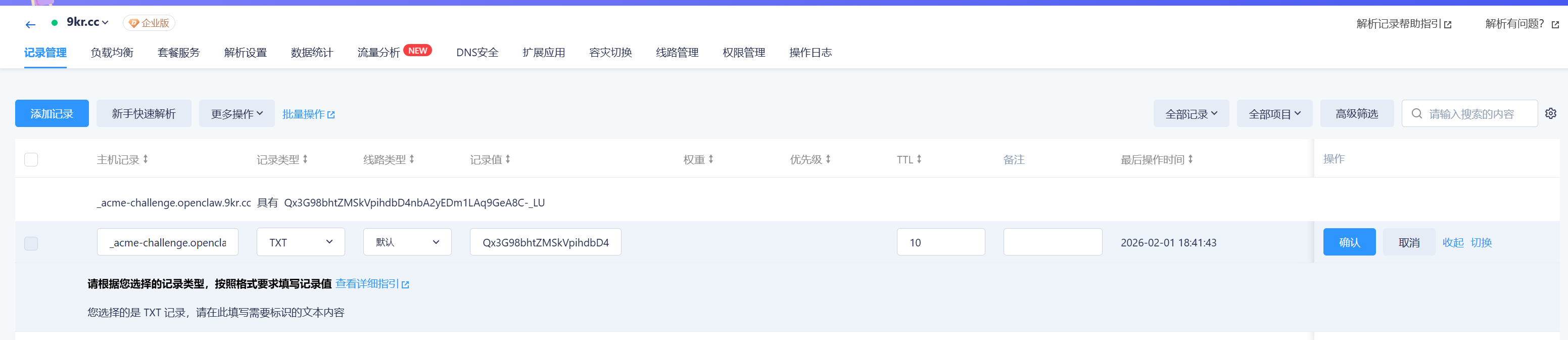Expand the 9kr.cc domain switcher
The width and height of the screenshot is (1568, 340).
pos(87,23)
